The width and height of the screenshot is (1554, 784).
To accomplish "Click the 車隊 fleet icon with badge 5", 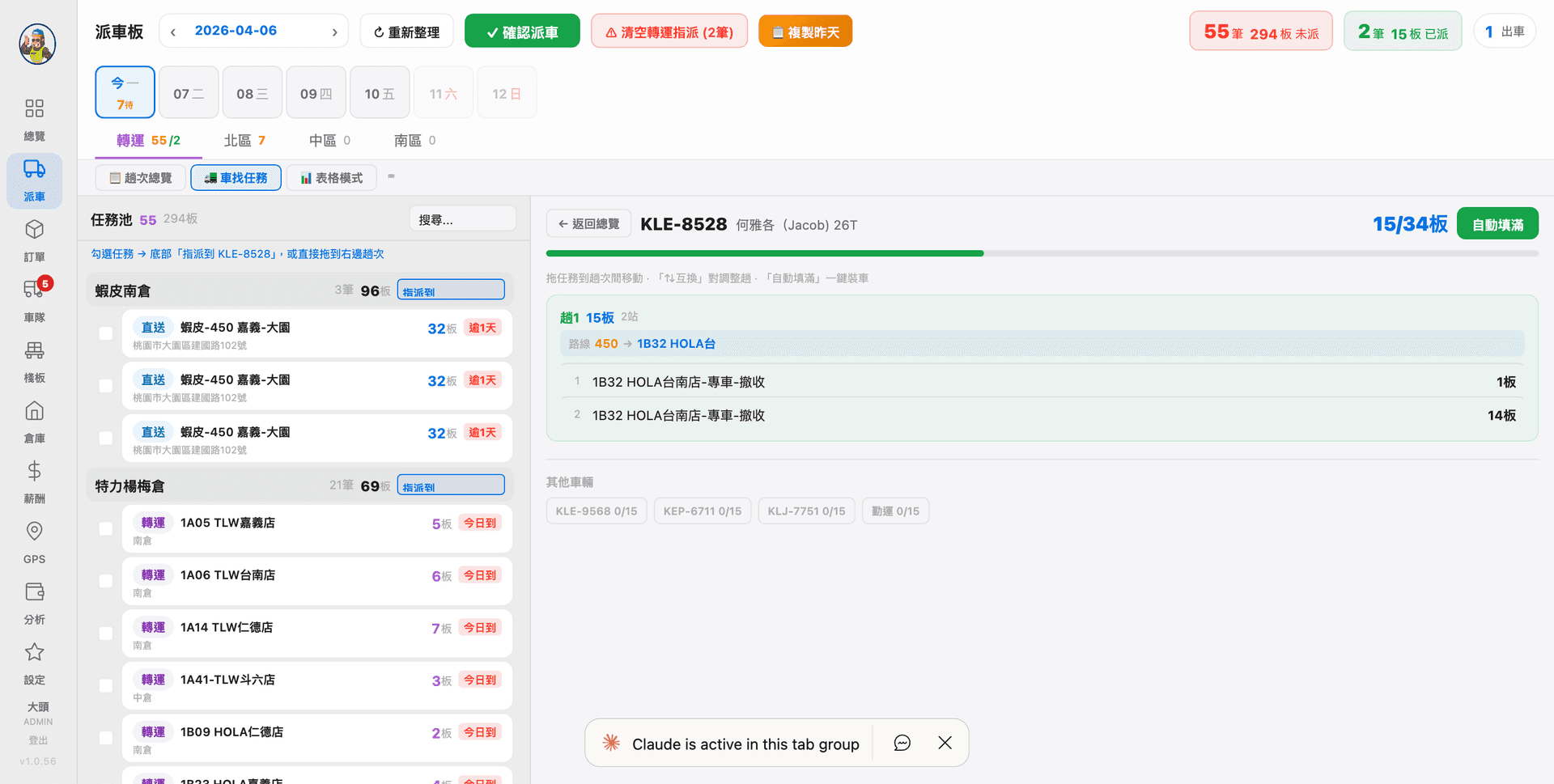I will pos(34,299).
